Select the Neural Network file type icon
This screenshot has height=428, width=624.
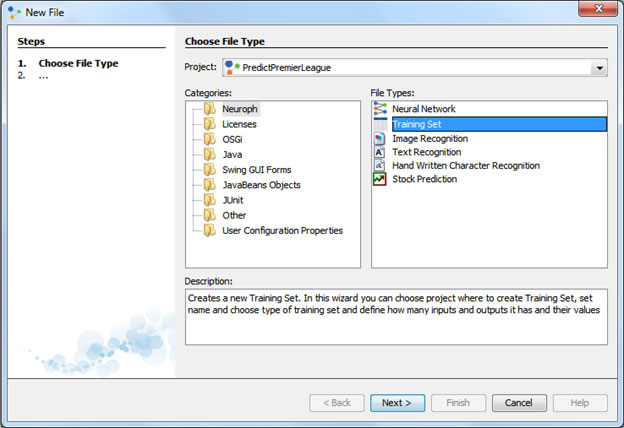[380, 109]
